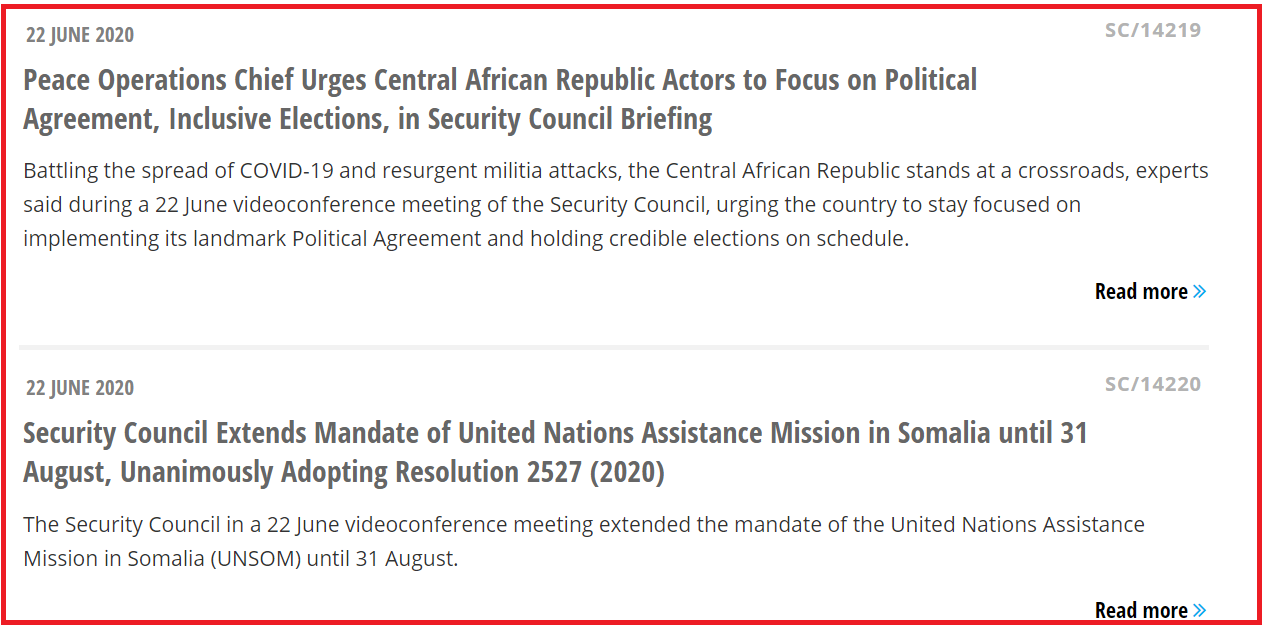The height and width of the screenshot is (626, 1264).
Task: Click the double-chevron icon after second Read more
Action: coord(1200,610)
